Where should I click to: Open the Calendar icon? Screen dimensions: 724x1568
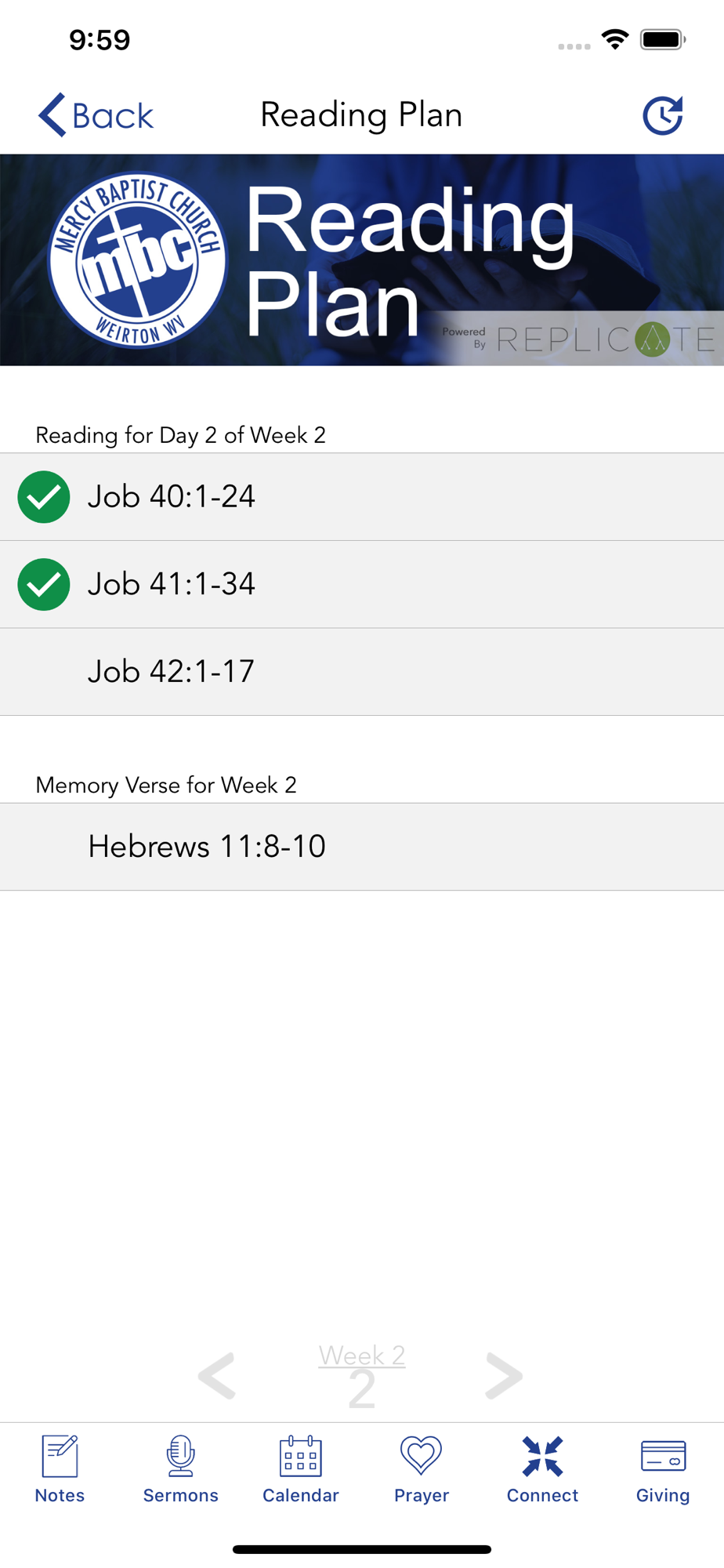tap(301, 1456)
